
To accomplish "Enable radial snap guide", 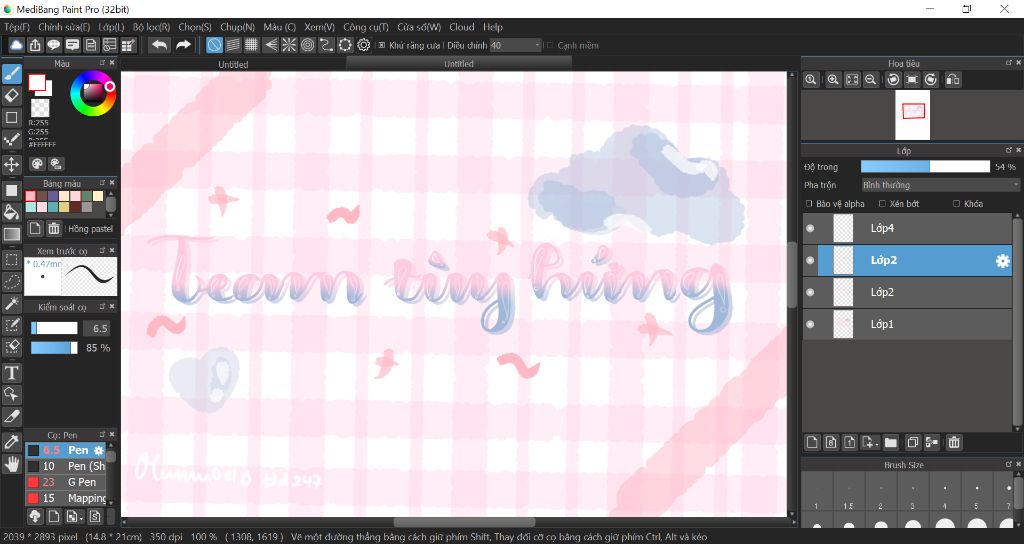I will (289, 45).
